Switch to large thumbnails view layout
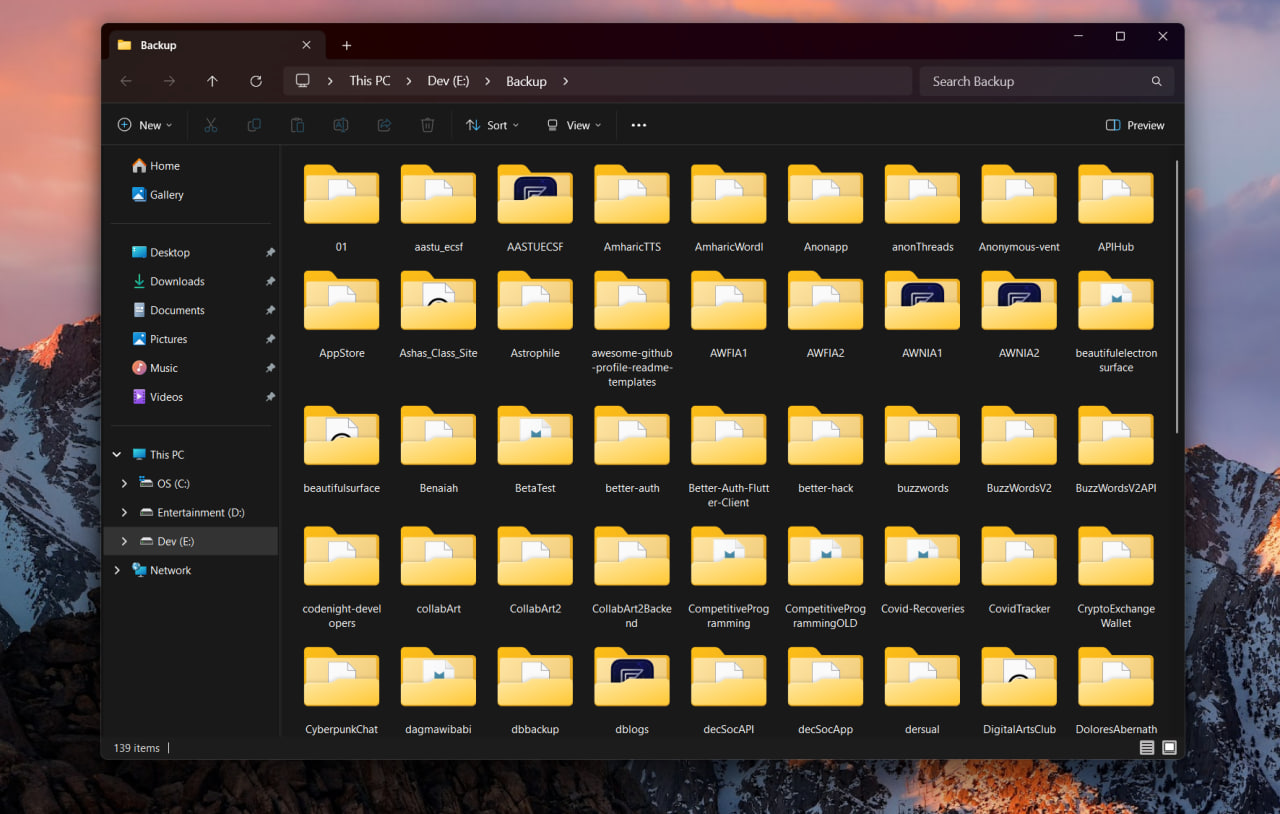 pos(1169,748)
